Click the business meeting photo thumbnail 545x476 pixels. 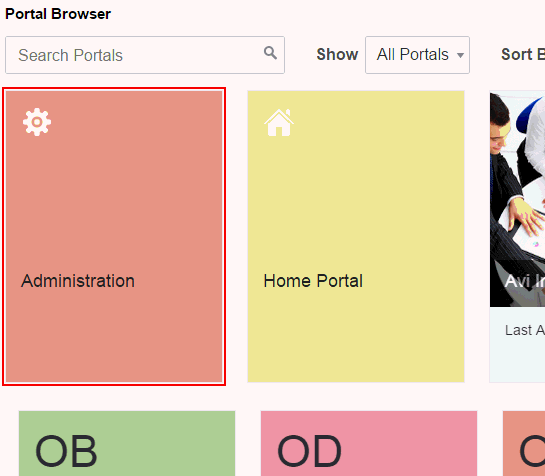point(517,199)
